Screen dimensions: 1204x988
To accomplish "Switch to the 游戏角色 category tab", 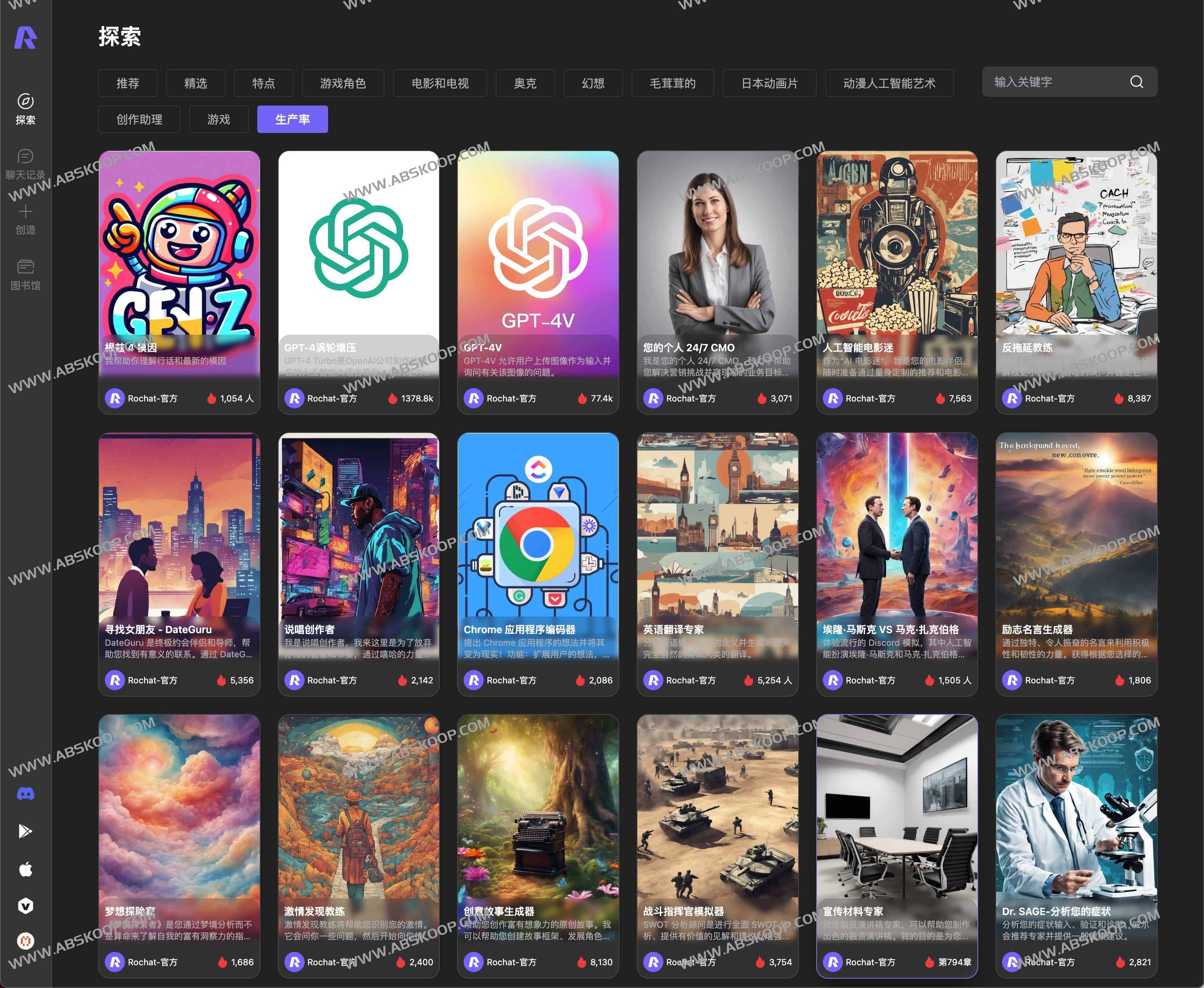I will [x=343, y=83].
